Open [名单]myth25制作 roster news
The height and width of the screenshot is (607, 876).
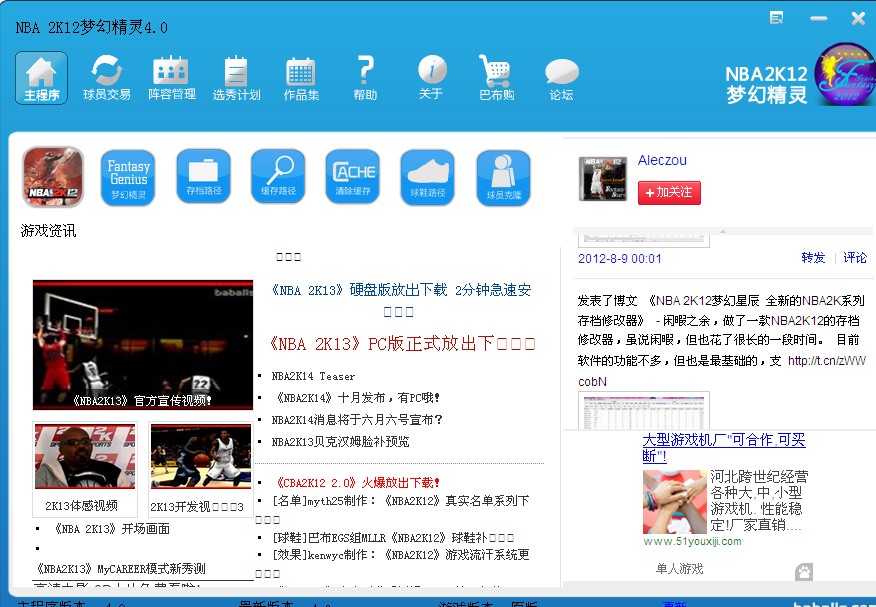(401, 501)
